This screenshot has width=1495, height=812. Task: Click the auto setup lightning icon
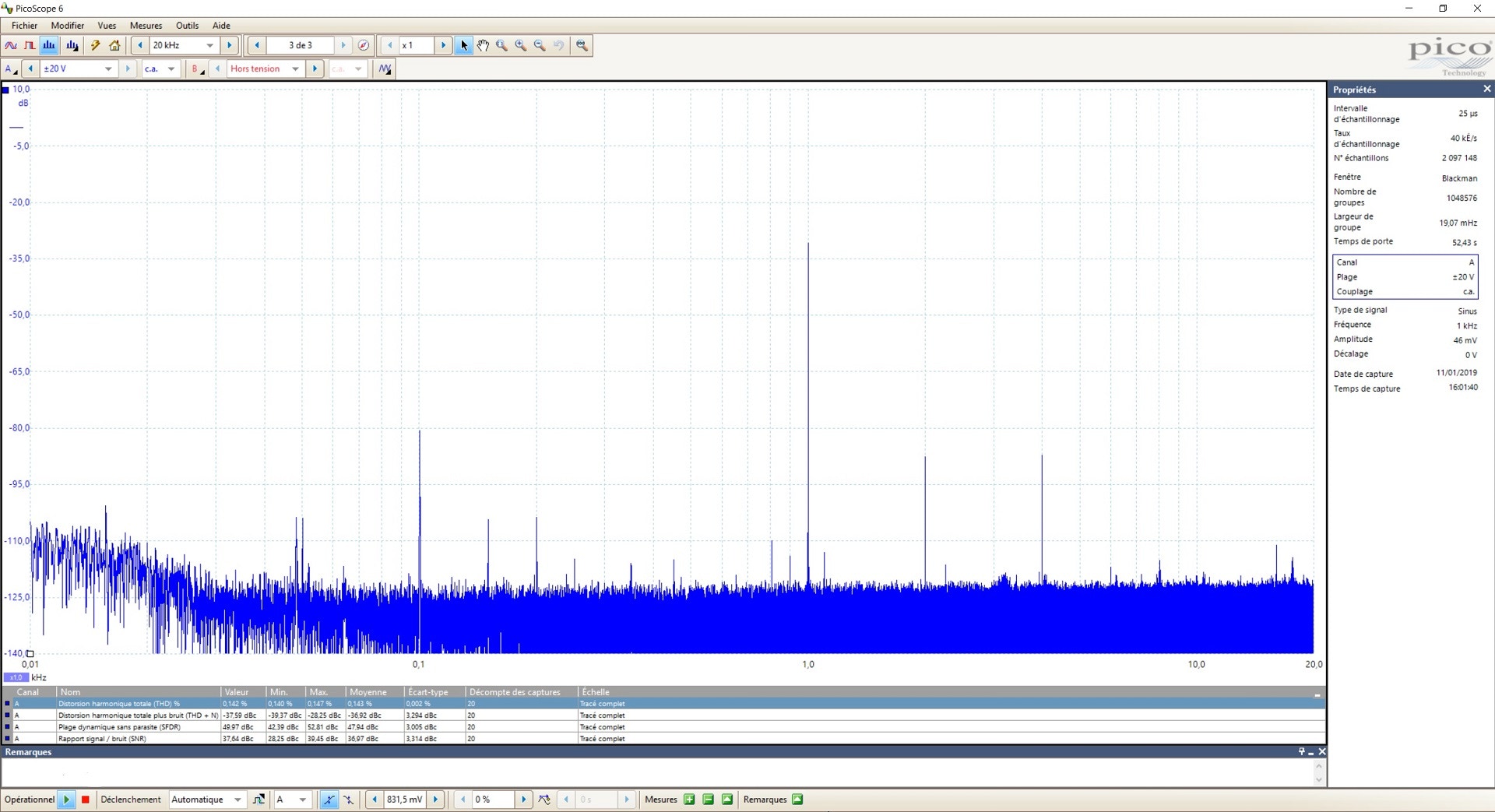point(96,45)
